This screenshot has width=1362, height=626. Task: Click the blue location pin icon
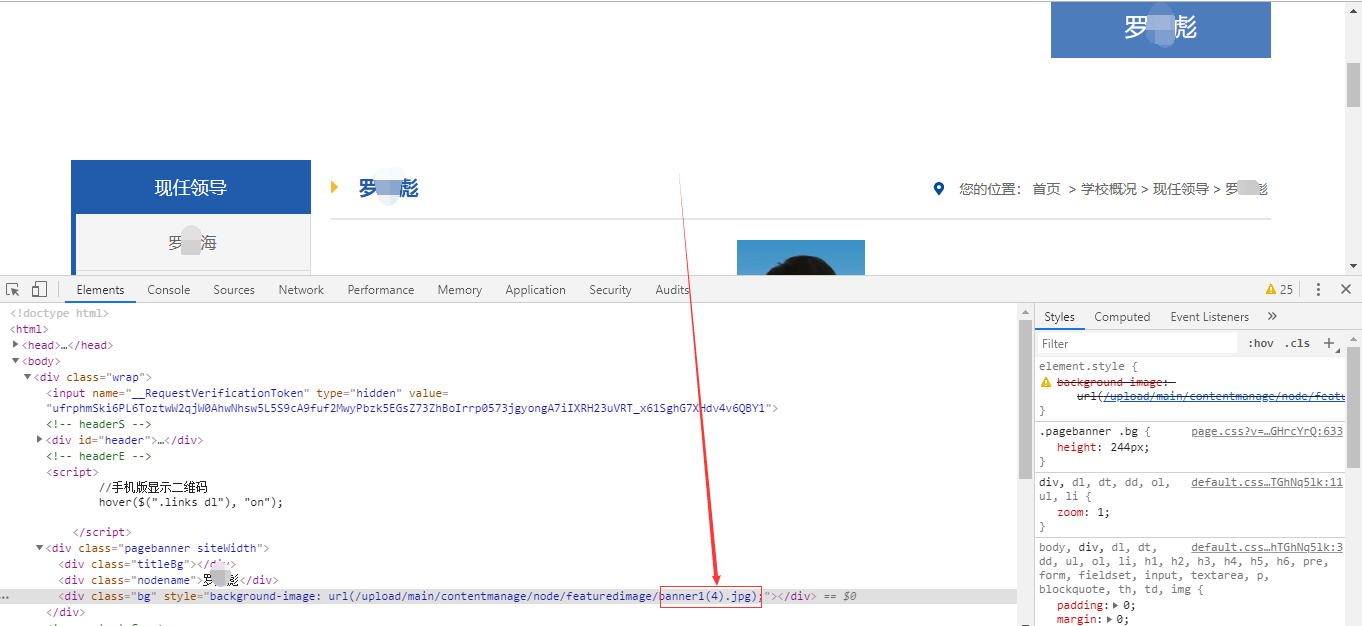click(x=938, y=189)
